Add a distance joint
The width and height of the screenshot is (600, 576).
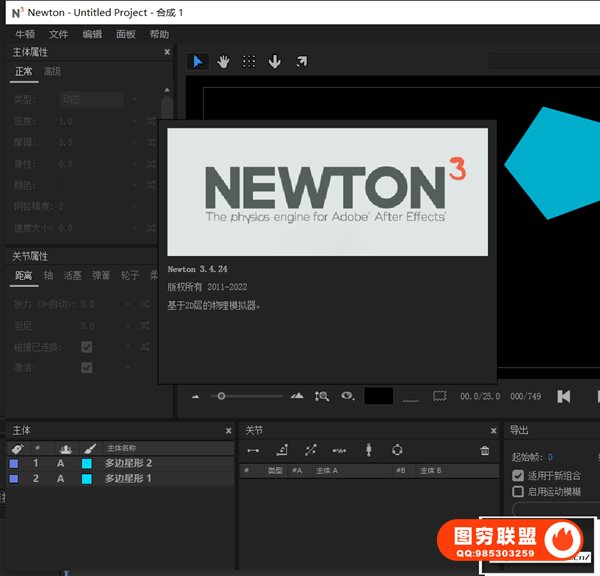click(x=253, y=451)
